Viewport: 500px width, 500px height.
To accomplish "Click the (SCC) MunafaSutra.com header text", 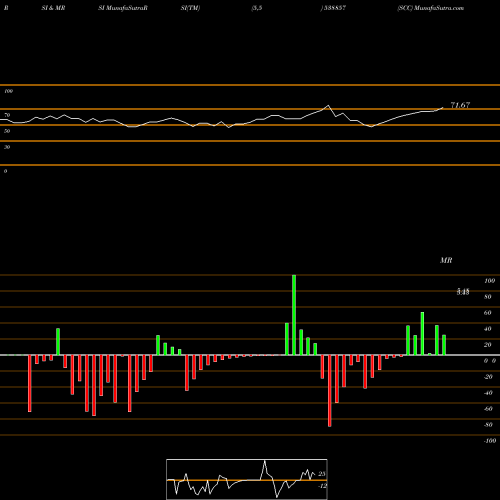I will point(430,8).
